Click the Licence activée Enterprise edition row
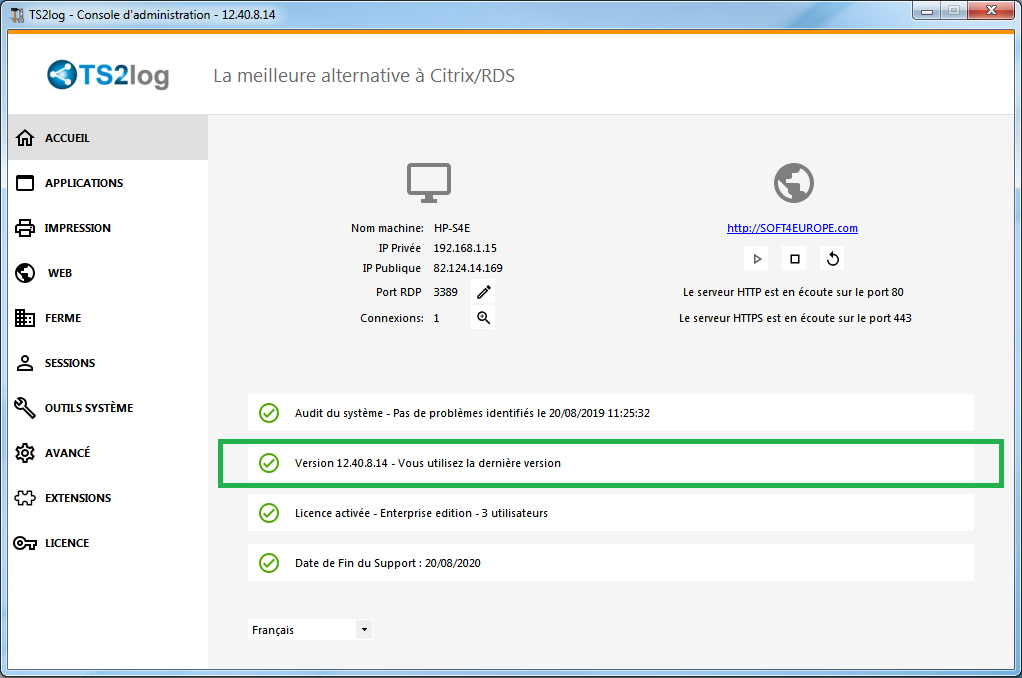 [611, 513]
